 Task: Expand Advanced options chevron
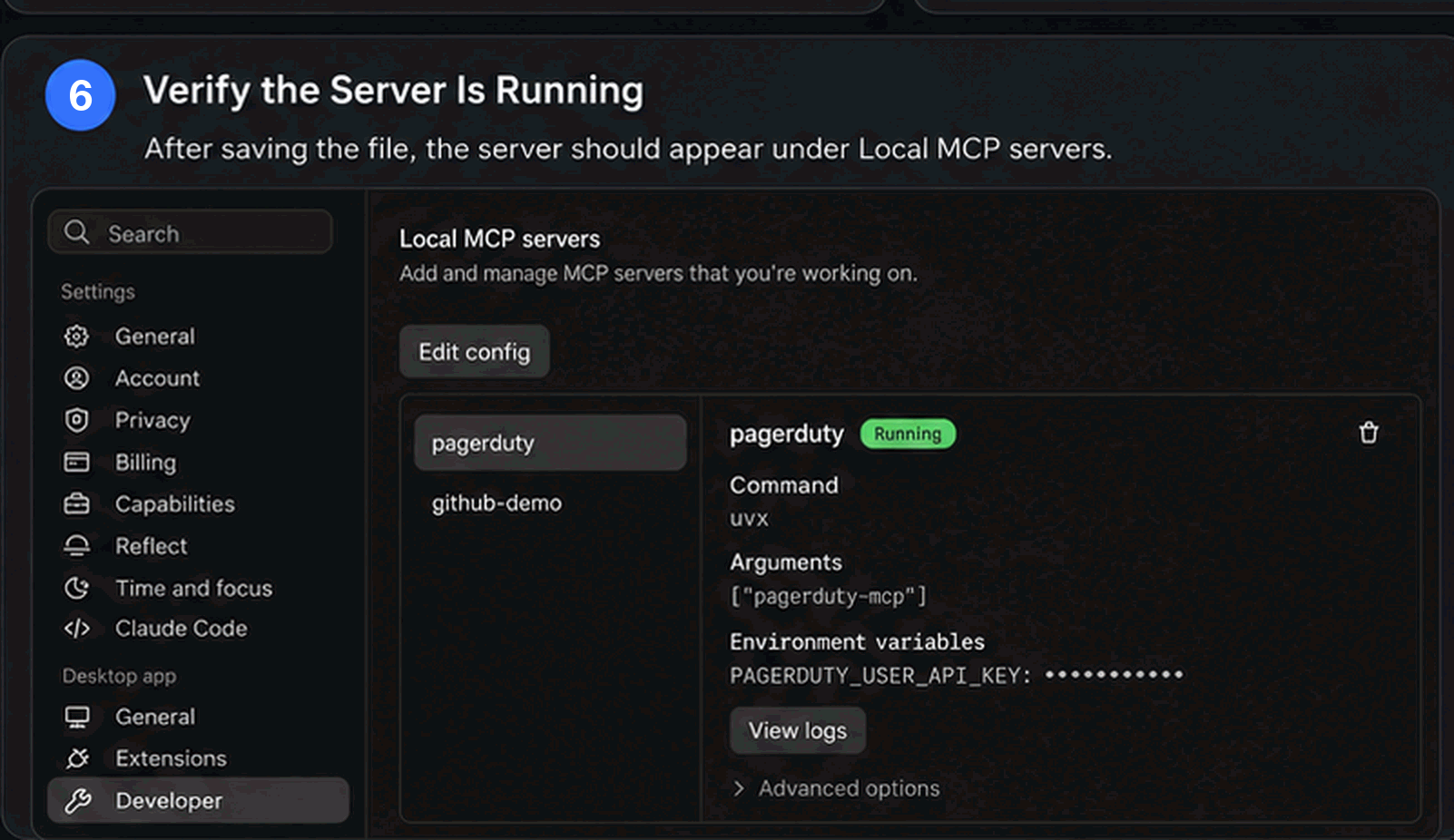[739, 788]
